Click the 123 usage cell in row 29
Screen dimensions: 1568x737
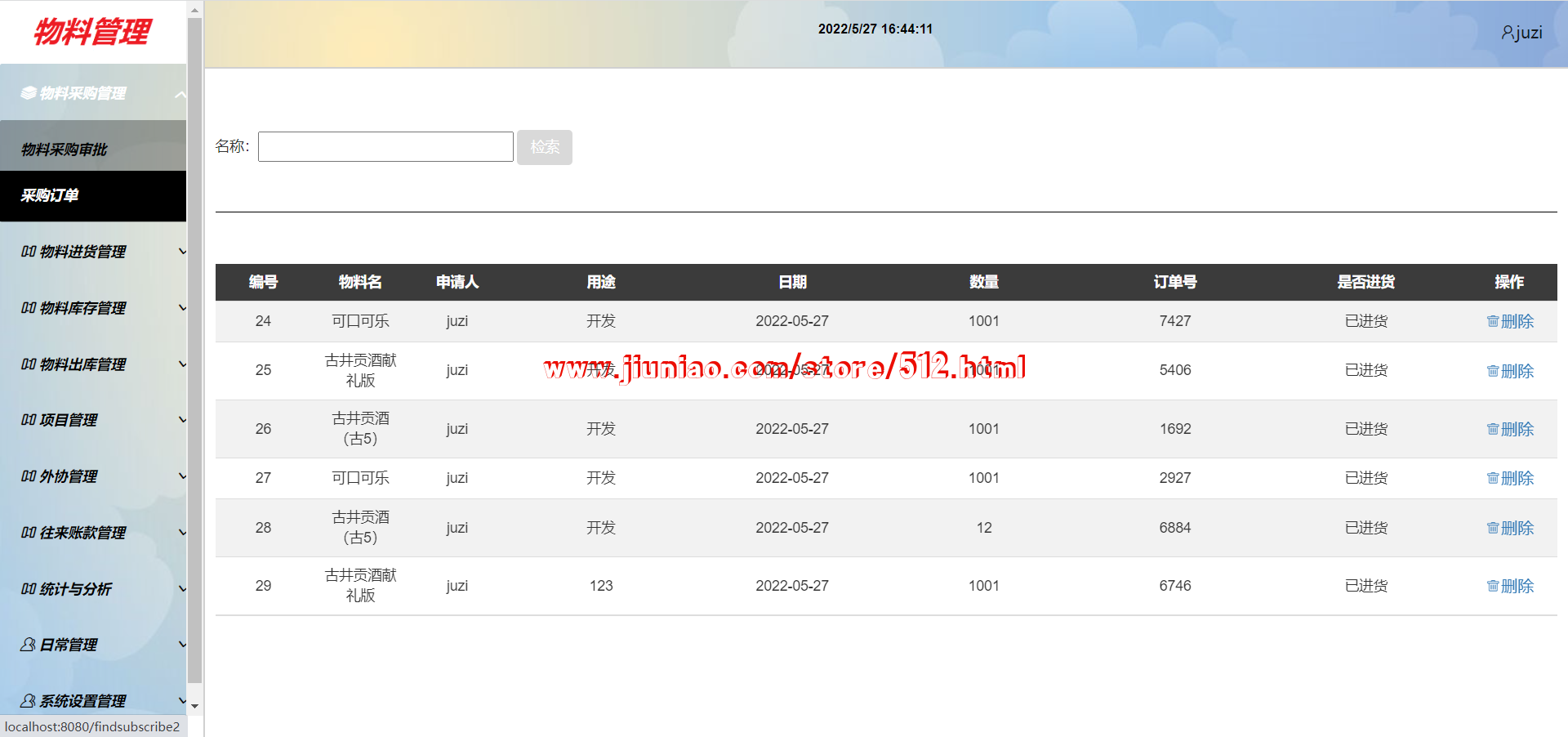601,586
